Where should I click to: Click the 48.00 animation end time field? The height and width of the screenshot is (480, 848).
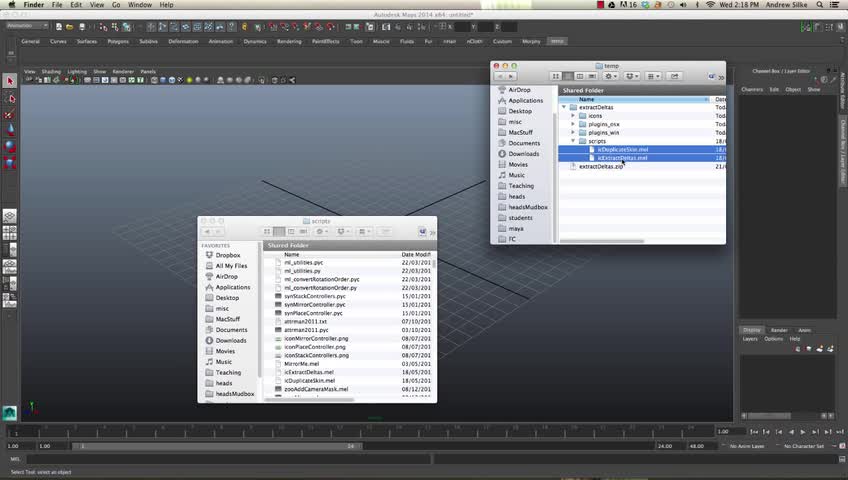click(701, 446)
